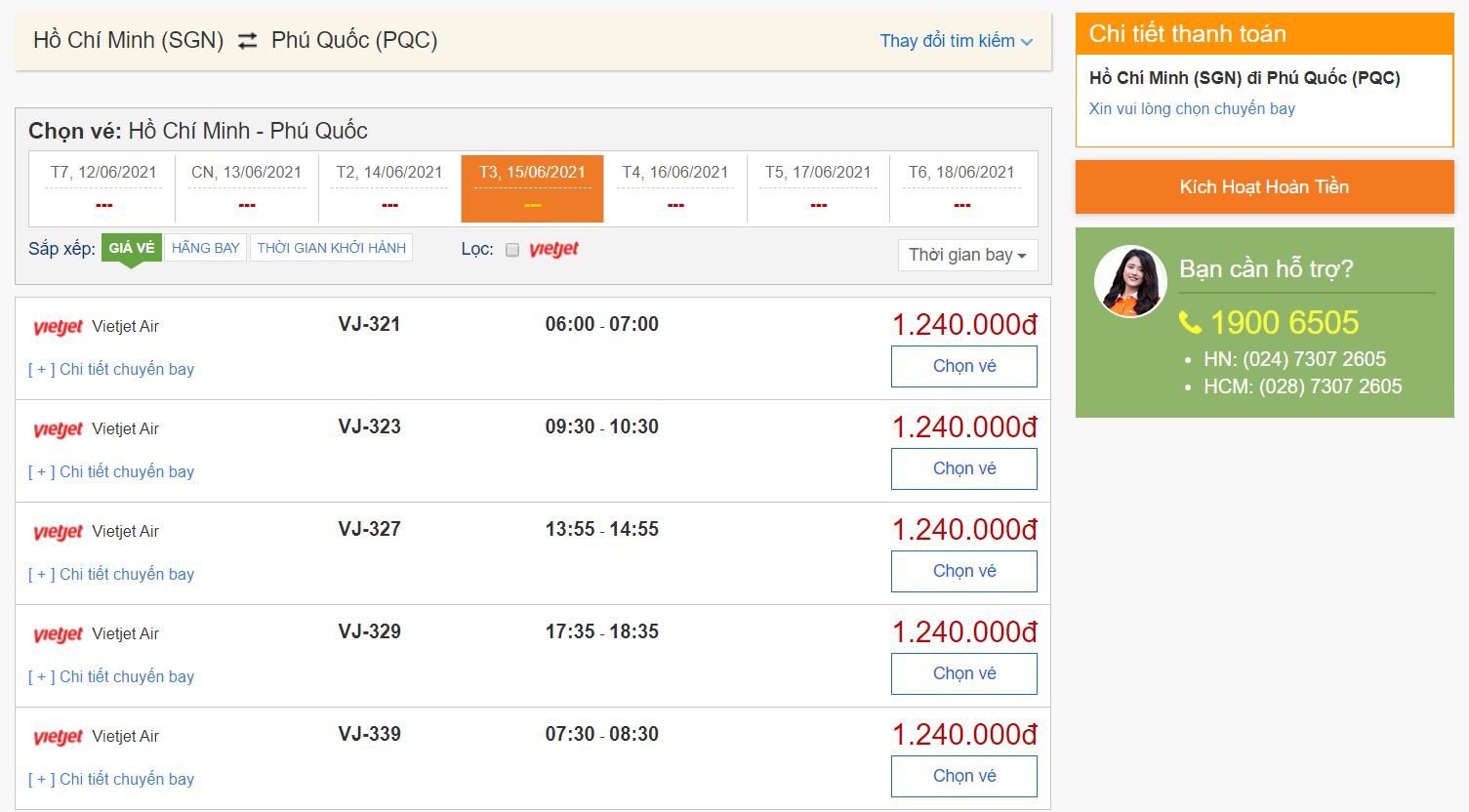1469x812 pixels.
Task: Click the Kích Hoạt Hoàn Tiền button
Action: 1265,186
